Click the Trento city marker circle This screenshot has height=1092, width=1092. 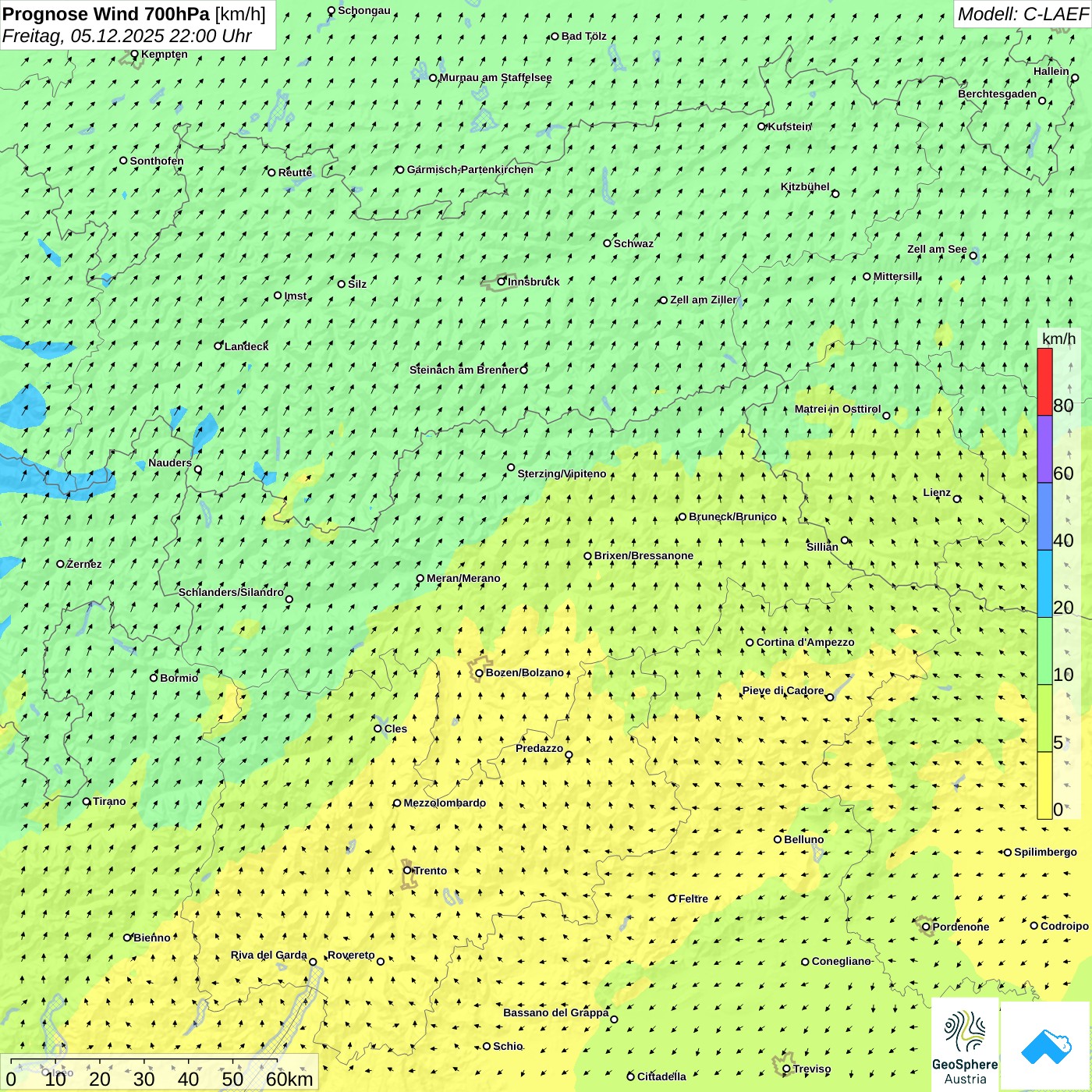407,870
